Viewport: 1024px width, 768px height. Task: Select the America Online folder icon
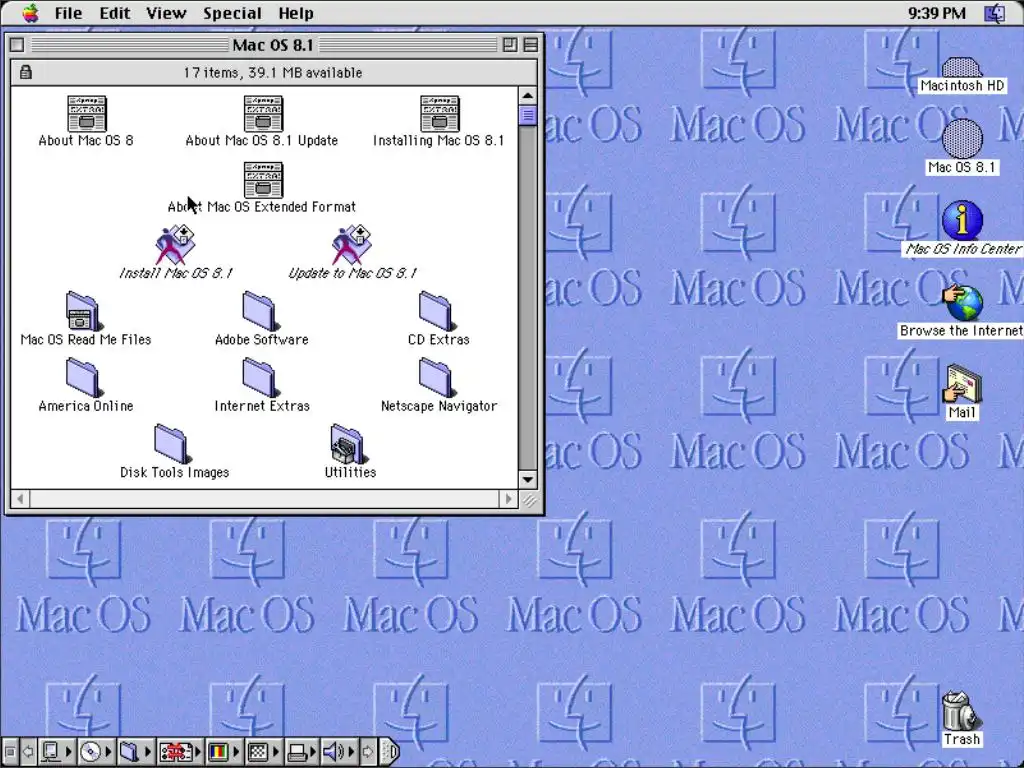point(84,378)
